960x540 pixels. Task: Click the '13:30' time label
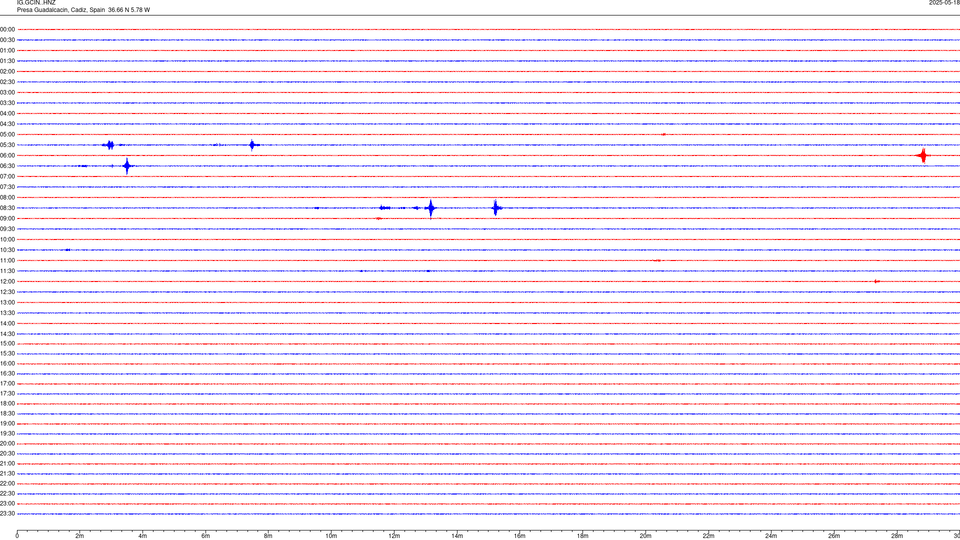(7, 313)
